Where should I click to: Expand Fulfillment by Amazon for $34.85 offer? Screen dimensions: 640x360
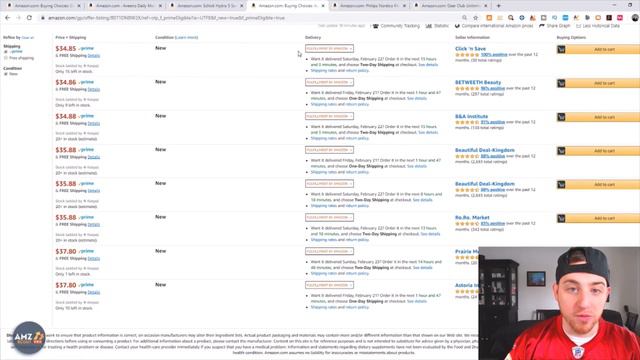pos(329,49)
